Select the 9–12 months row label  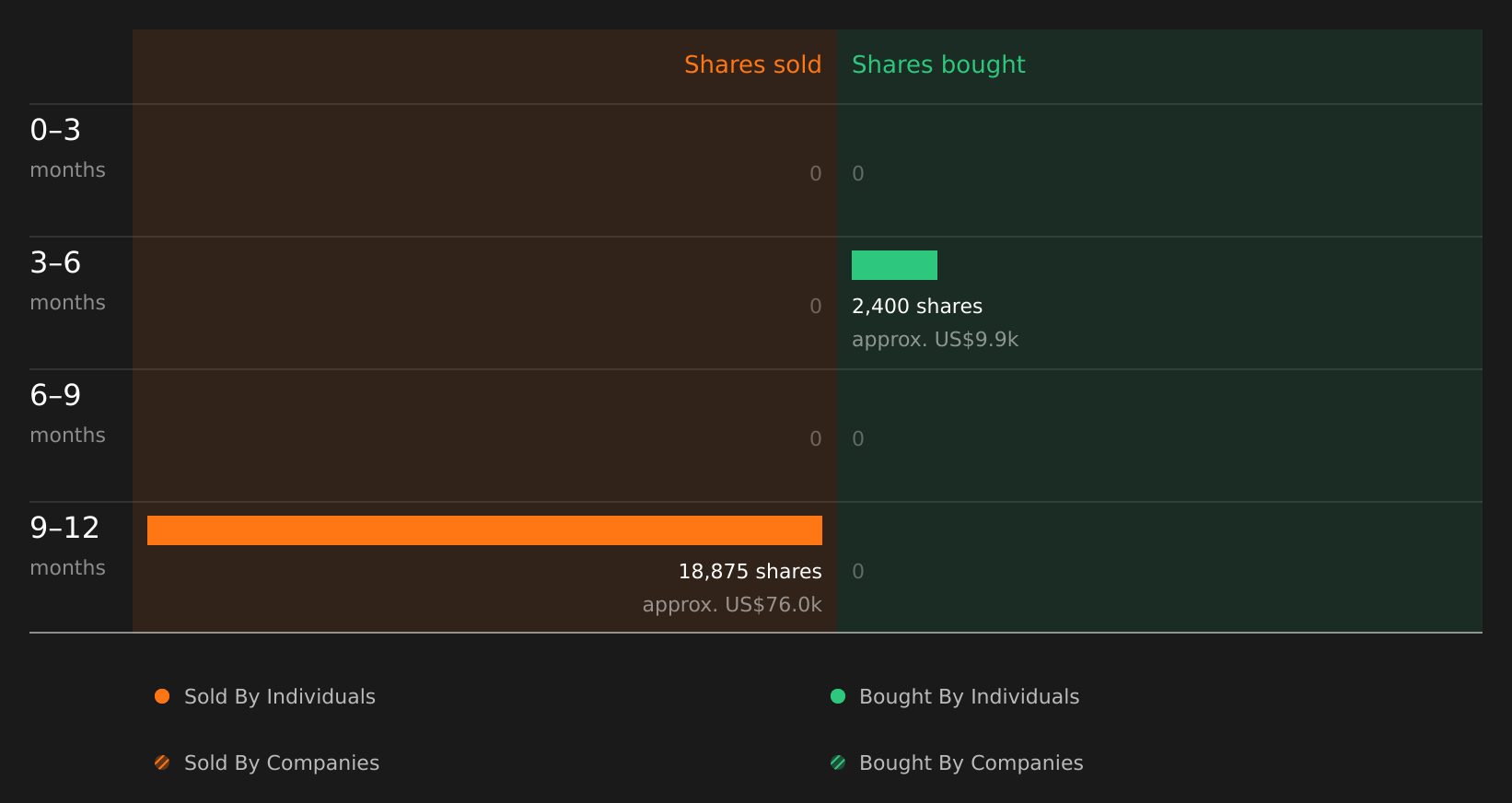(x=67, y=546)
